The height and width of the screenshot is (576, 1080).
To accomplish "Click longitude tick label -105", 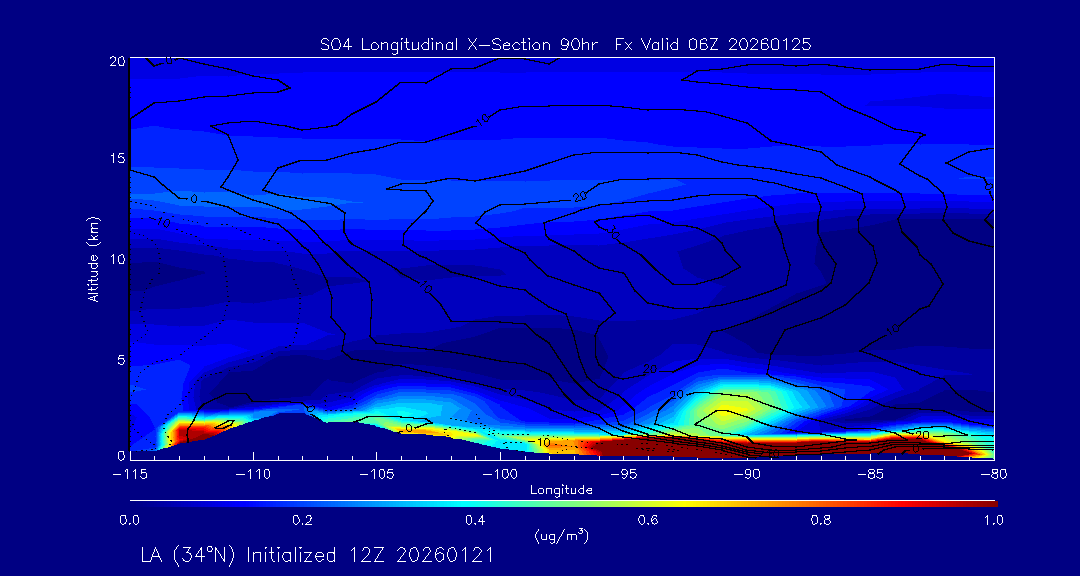I will coord(376,475).
